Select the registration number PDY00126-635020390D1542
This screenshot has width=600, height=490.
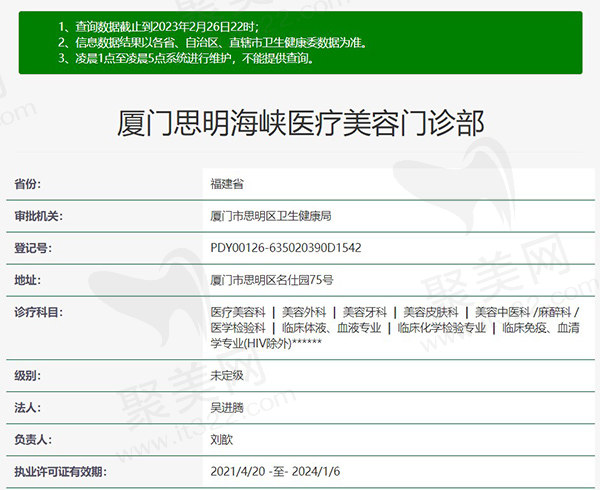pyautogui.click(x=286, y=248)
